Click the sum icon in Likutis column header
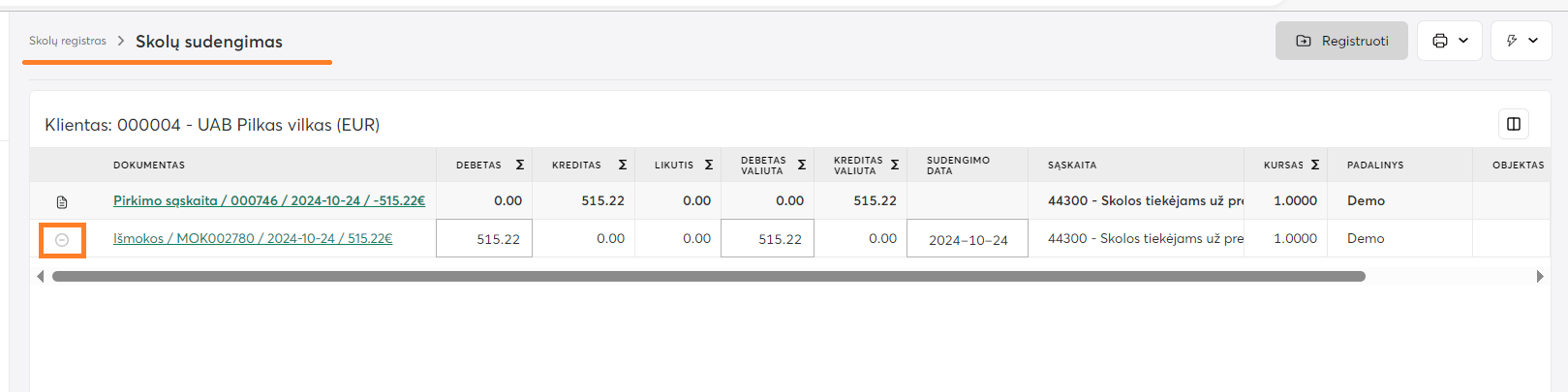 click(x=709, y=166)
